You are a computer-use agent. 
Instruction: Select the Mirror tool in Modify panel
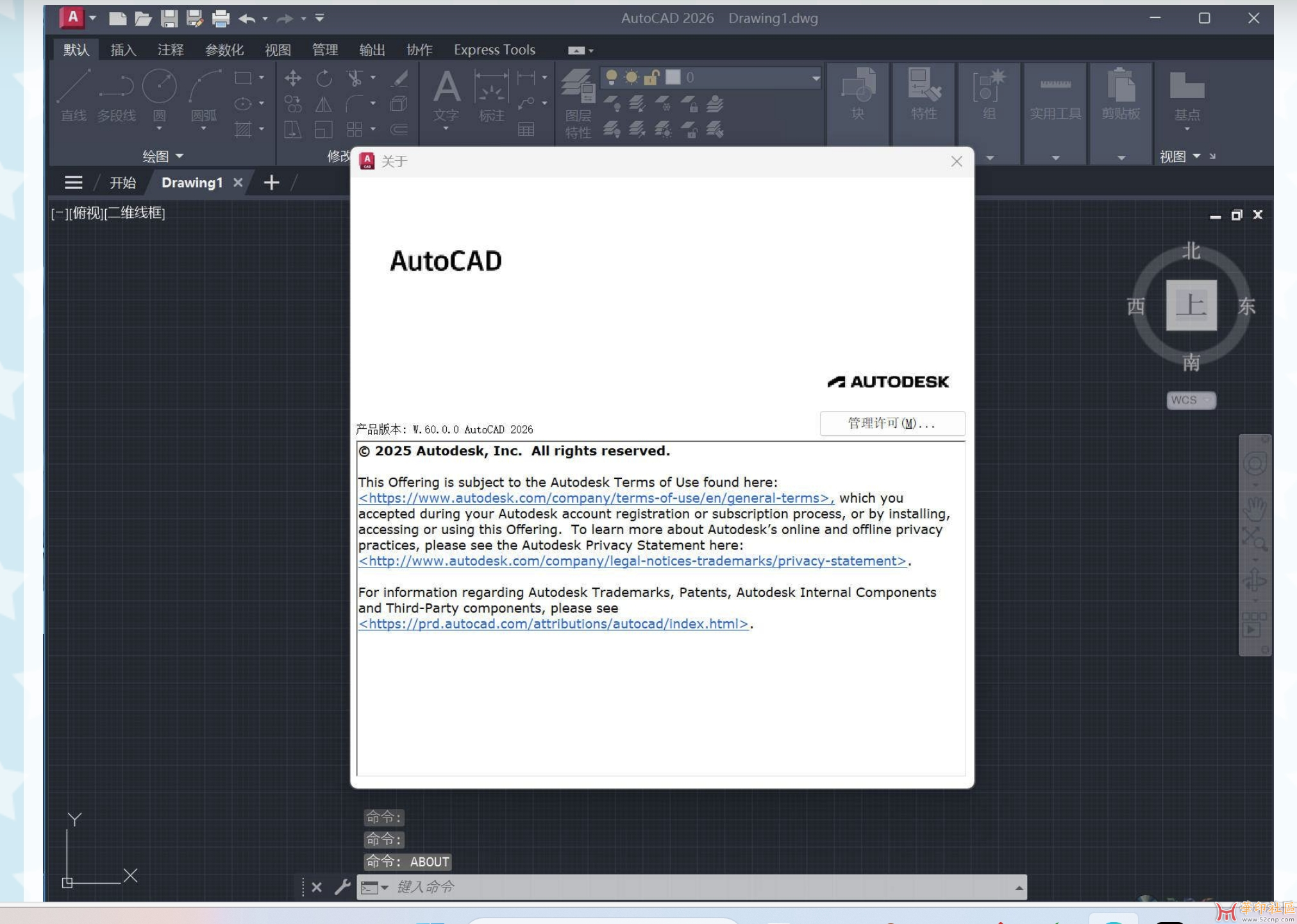tap(324, 104)
